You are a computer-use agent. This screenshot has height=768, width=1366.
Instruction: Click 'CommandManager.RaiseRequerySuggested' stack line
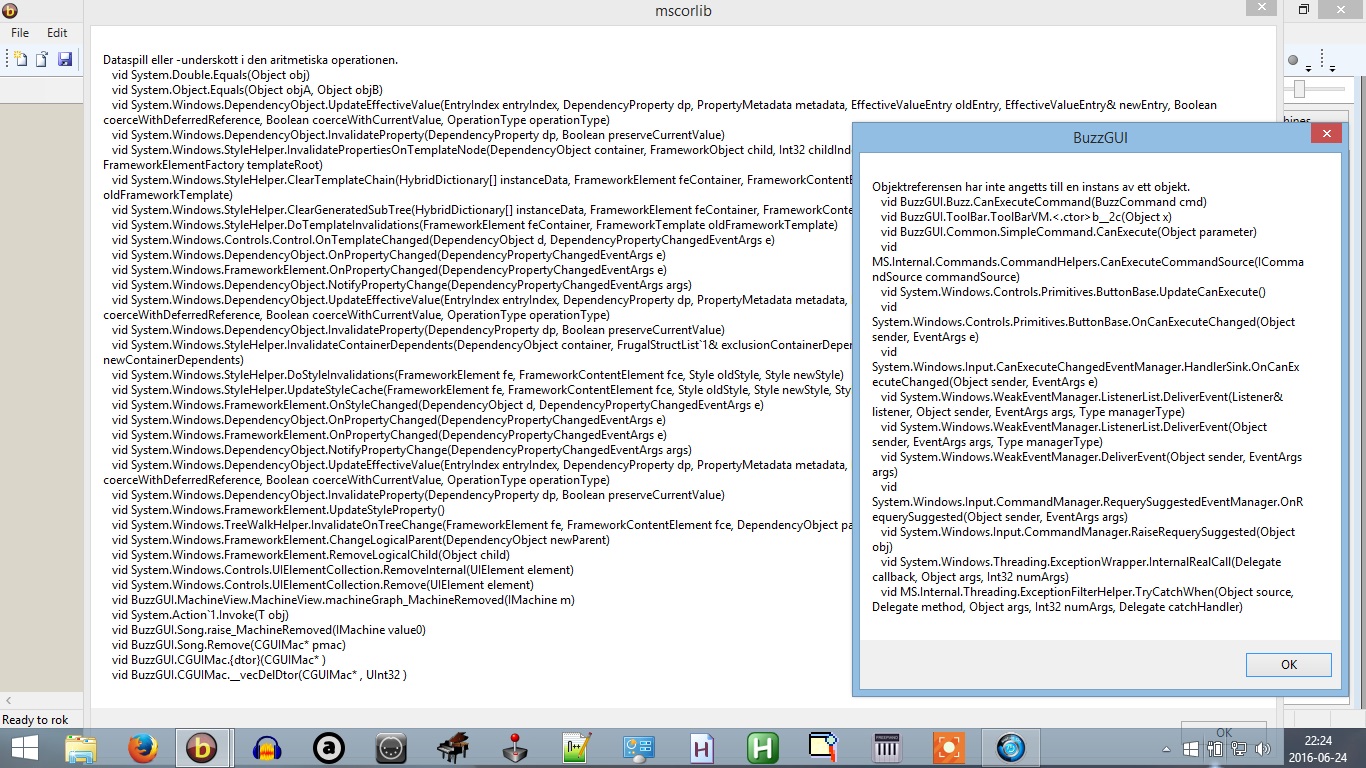[x=1083, y=539]
